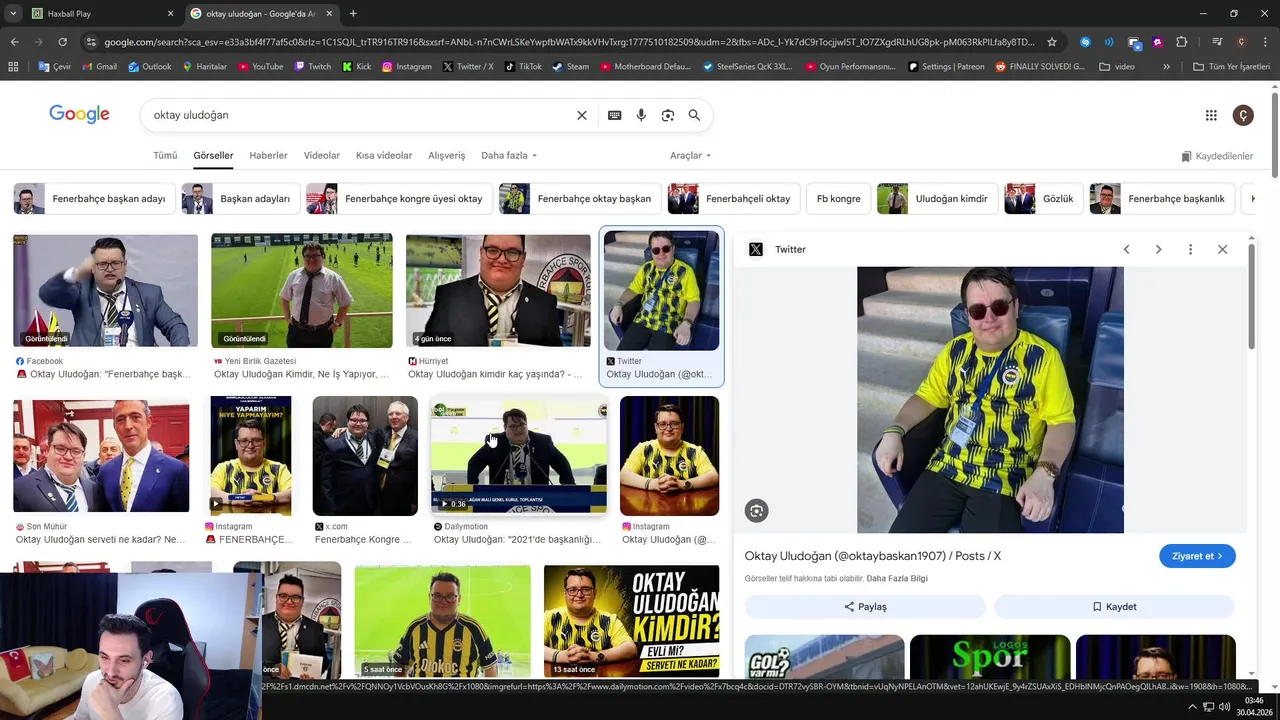Screen dimensions: 1280x720
Task: Open preview panel three-dot options
Action: (x=1190, y=249)
